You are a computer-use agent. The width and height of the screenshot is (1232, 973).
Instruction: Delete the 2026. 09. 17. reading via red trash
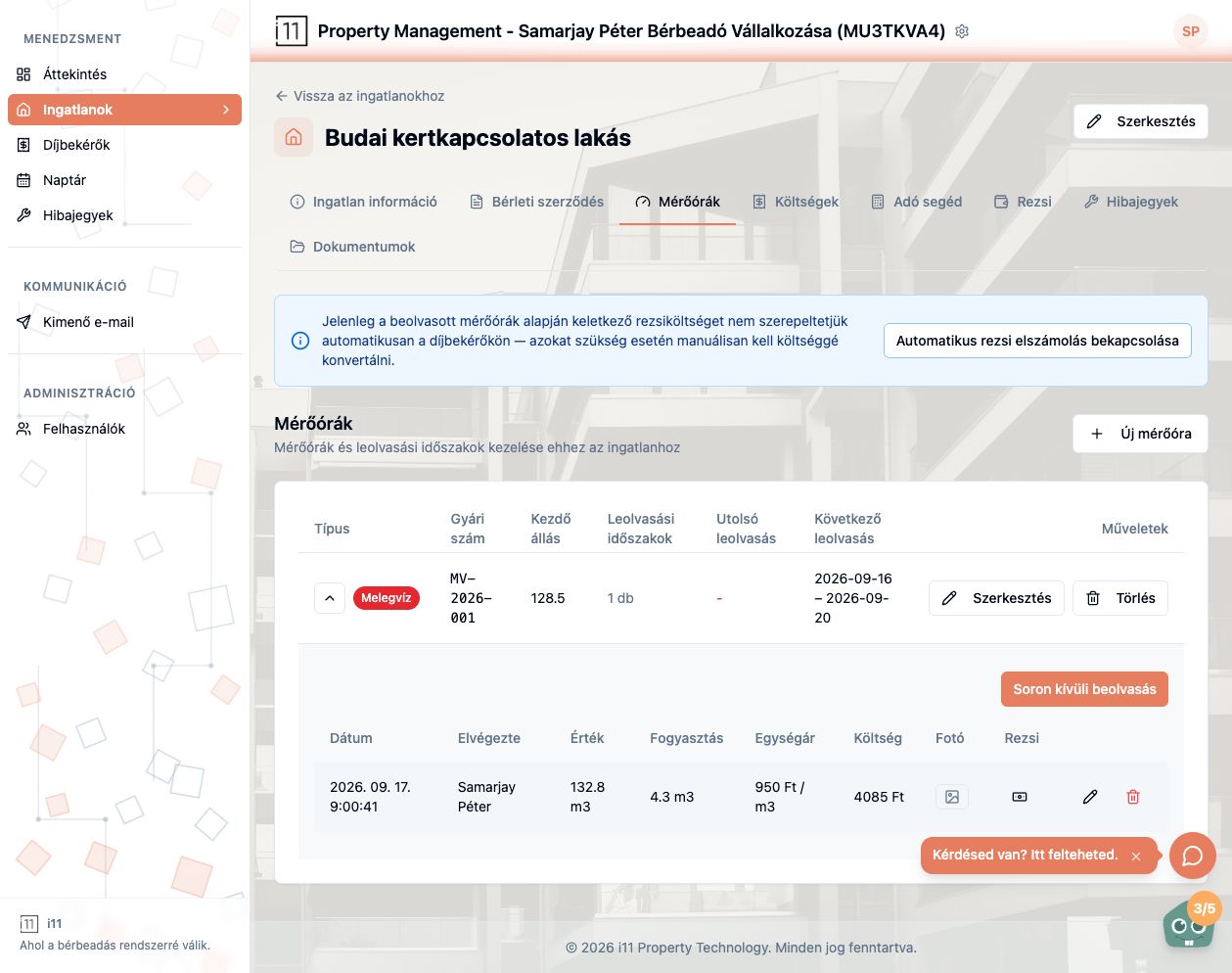tap(1133, 797)
